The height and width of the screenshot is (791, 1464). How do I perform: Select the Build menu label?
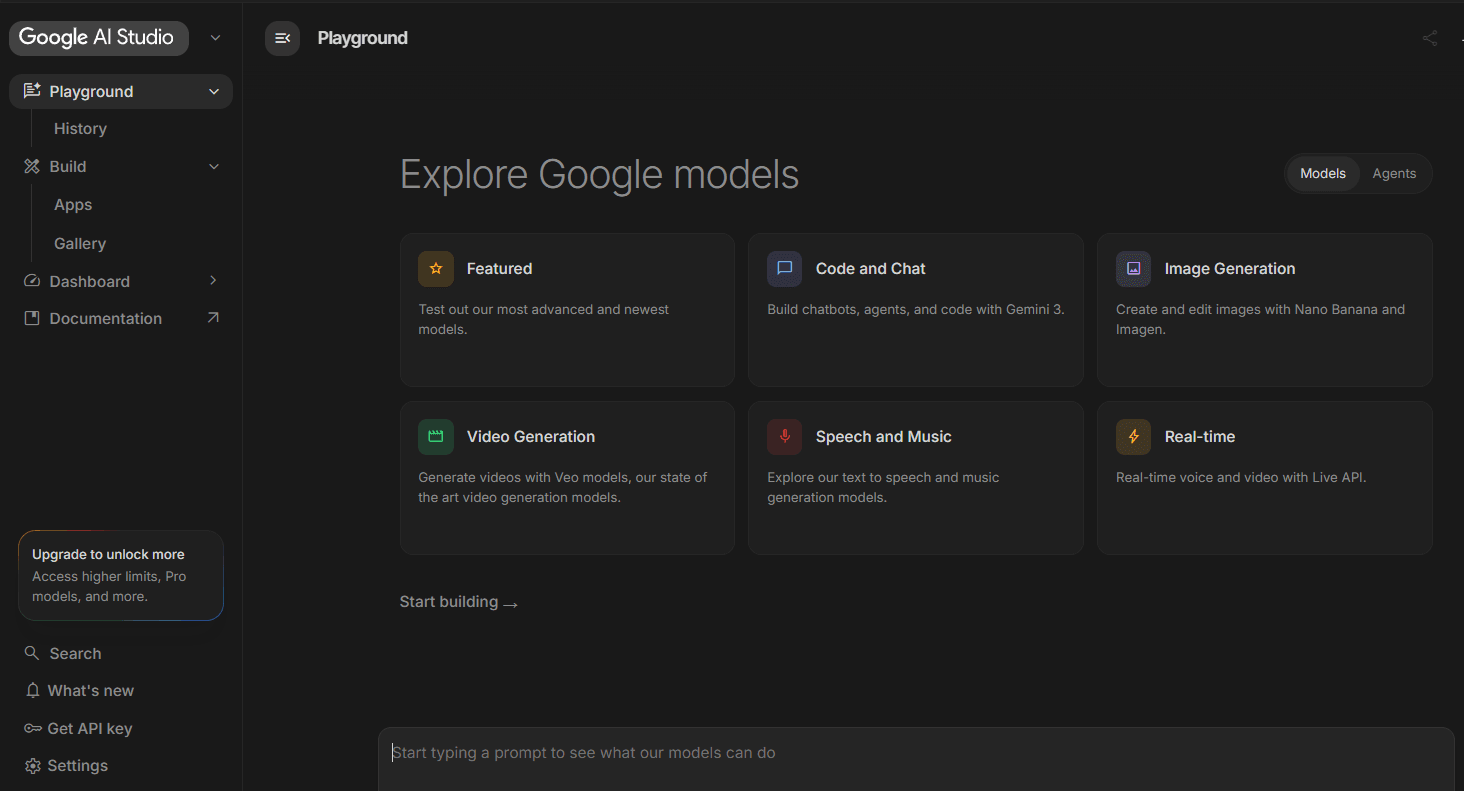68,166
